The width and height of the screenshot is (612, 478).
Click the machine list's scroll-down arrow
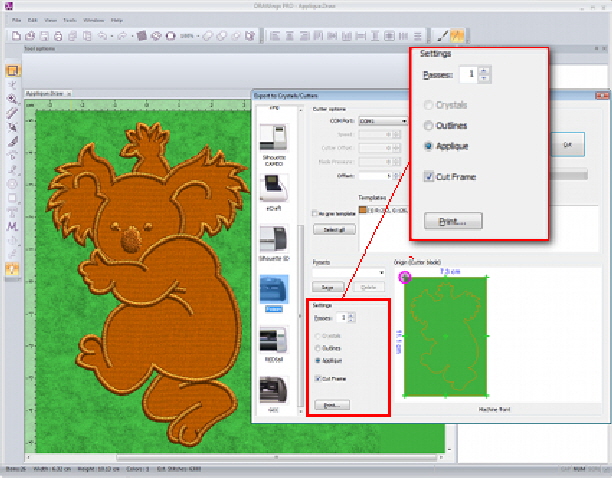300,411
